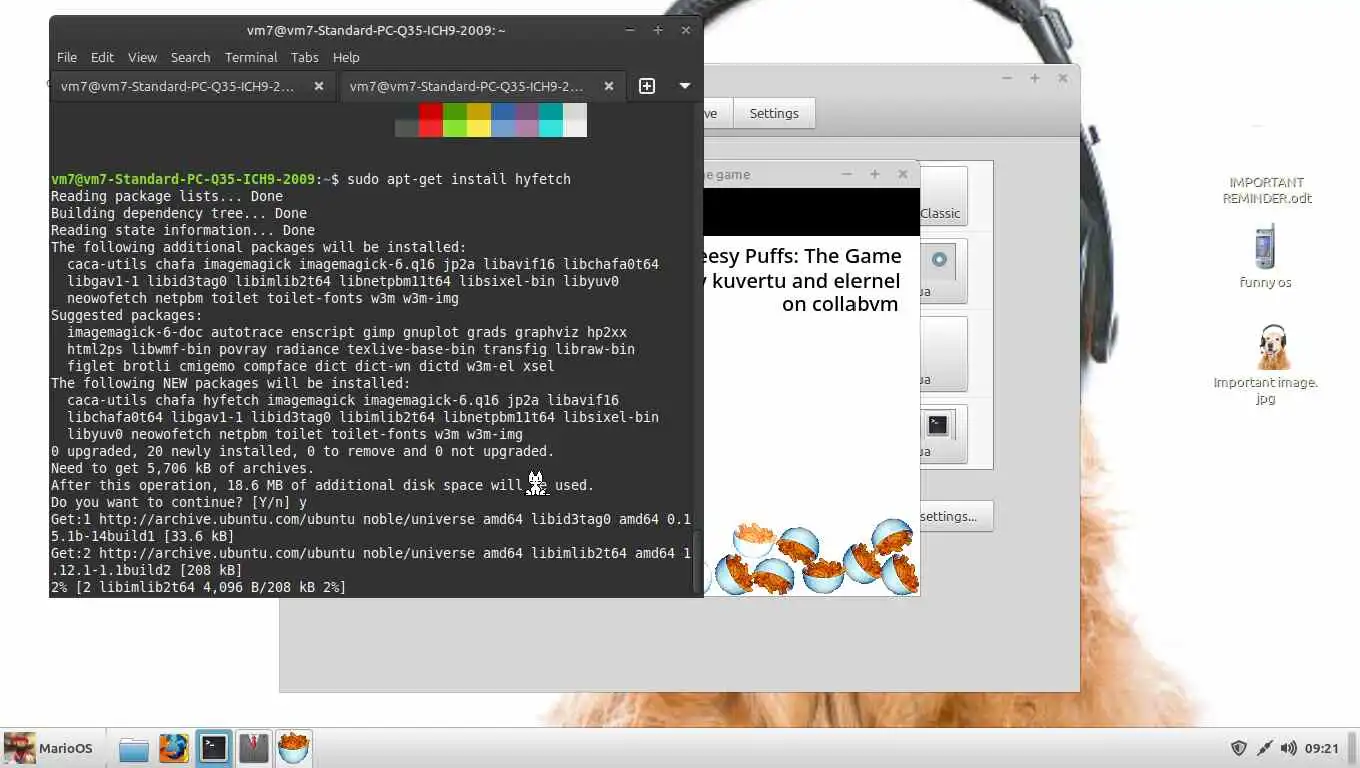Close the background settings window
This screenshot has width=1360, height=768.
coord(1063,78)
